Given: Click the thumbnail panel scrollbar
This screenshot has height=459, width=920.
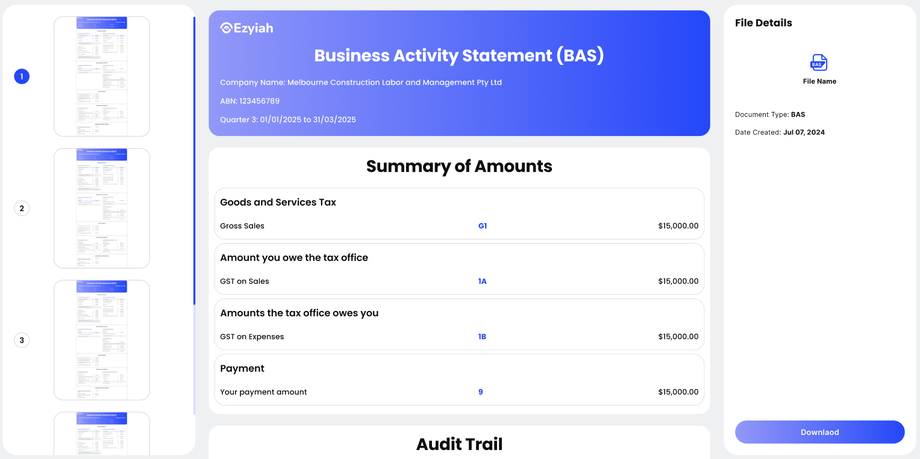Looking at the screenshot, I should point(194,161).
